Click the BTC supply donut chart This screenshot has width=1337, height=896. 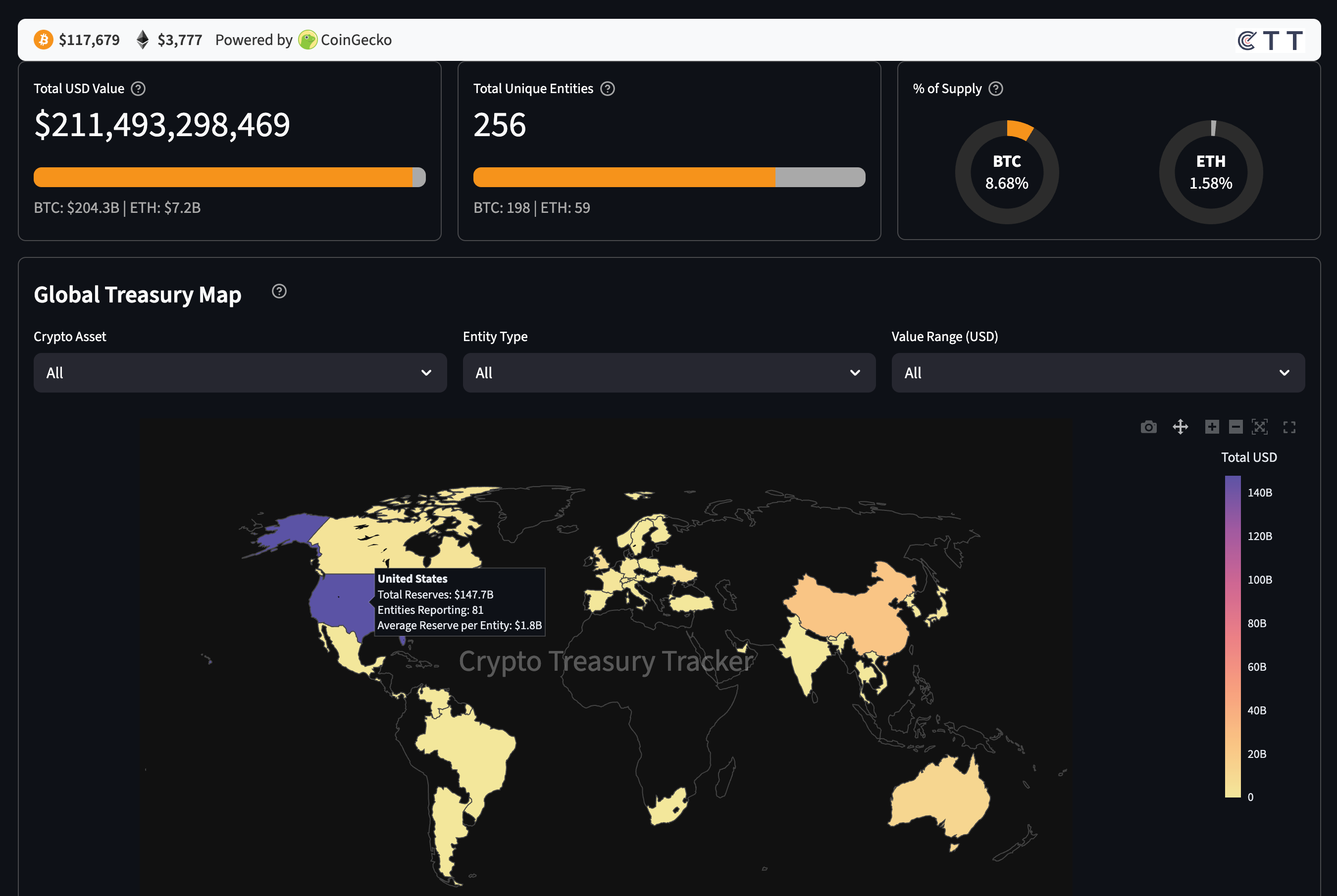pyautogui.click(x=1007, y=172)
